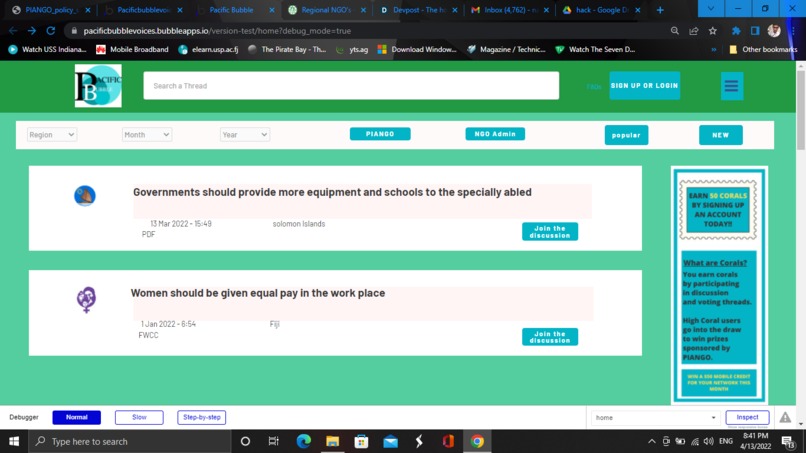Click the Solomon Islands thread avatar icon
806x453 pixels.
point(85,196)
